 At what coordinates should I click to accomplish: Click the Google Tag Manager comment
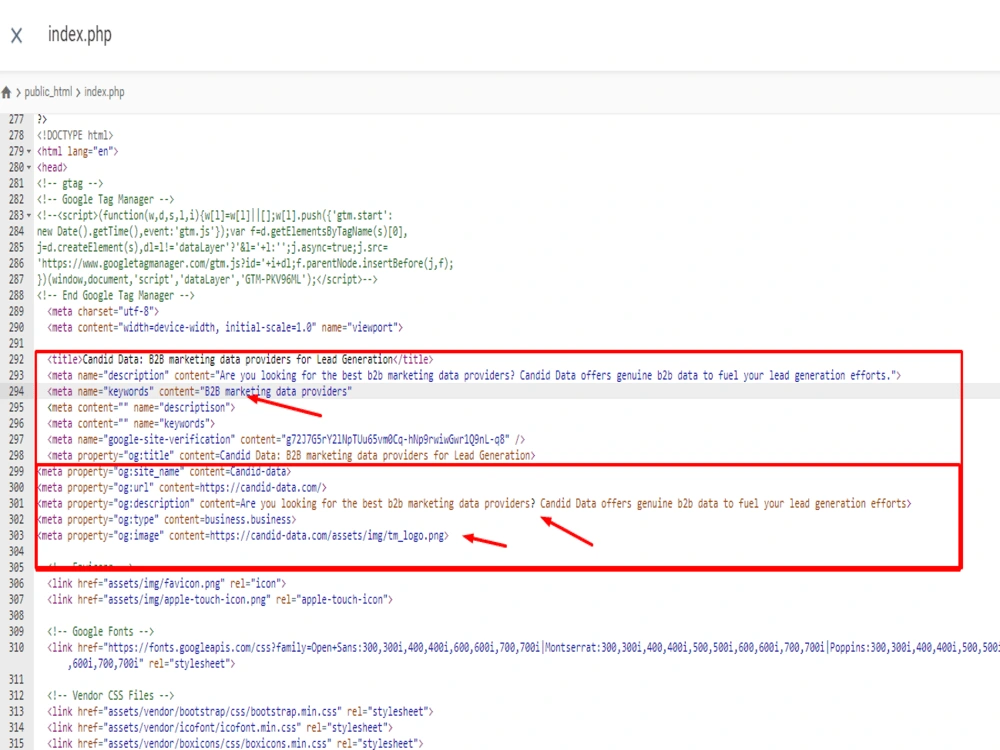pos(105,199)
